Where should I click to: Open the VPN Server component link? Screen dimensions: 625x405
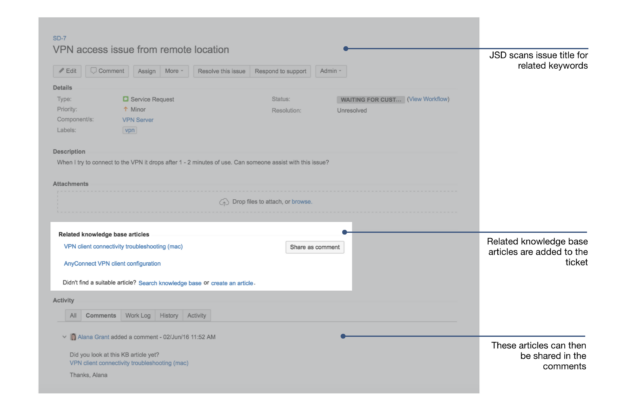pyautogui.click(x=138, y=120)
